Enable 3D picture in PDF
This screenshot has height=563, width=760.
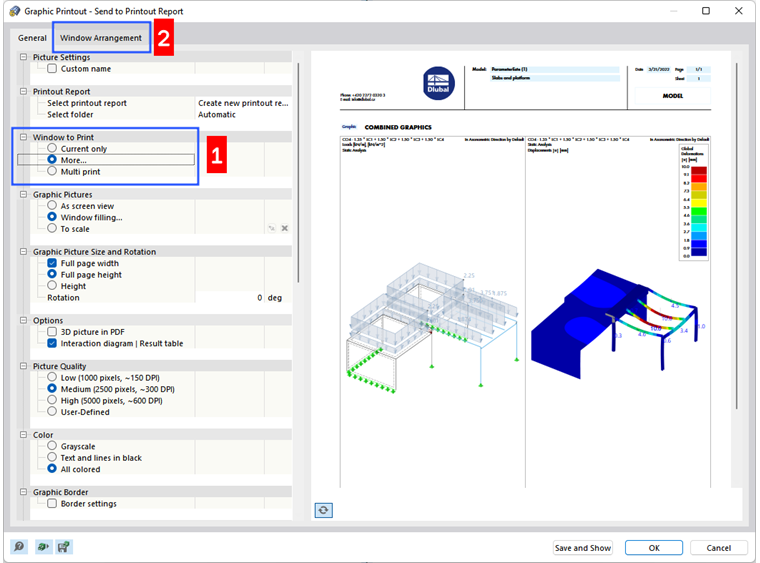[52, 332]
